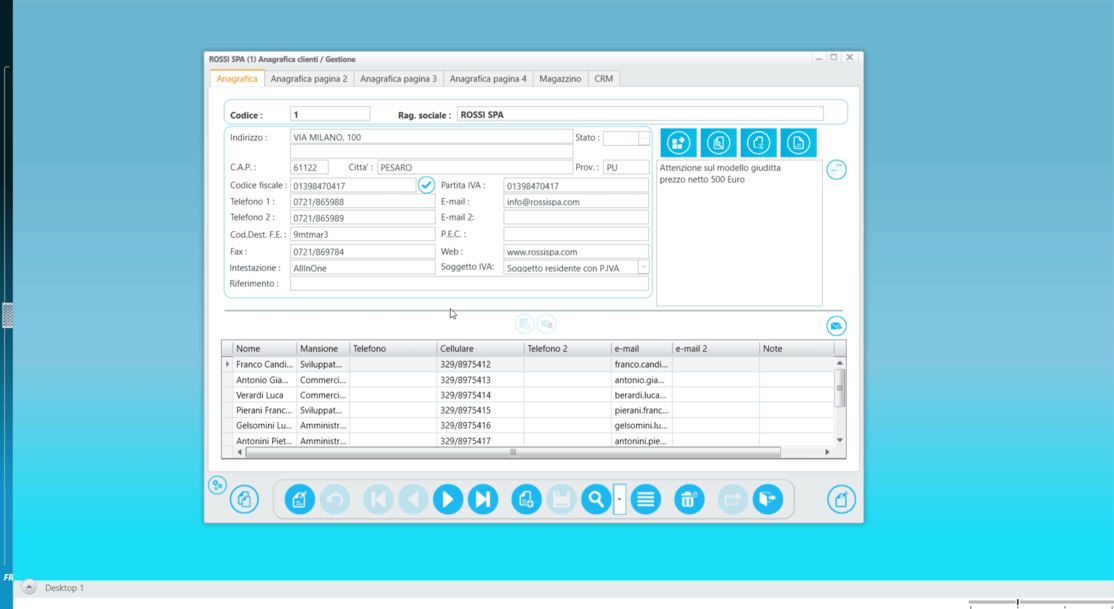Click the Indirizzo field with VIA MILANO, 100
Screen dimensions: 1114x609
(x=431, y=137)
